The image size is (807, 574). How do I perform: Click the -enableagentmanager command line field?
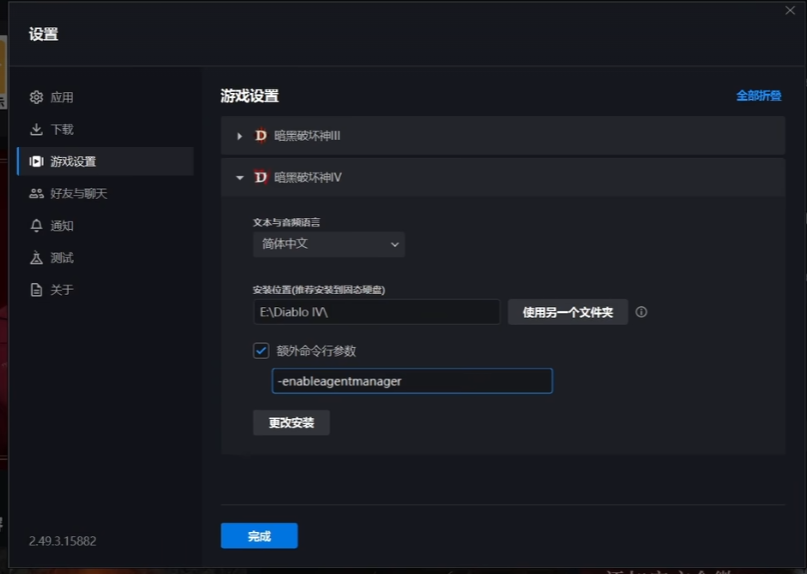pos(411,381)
